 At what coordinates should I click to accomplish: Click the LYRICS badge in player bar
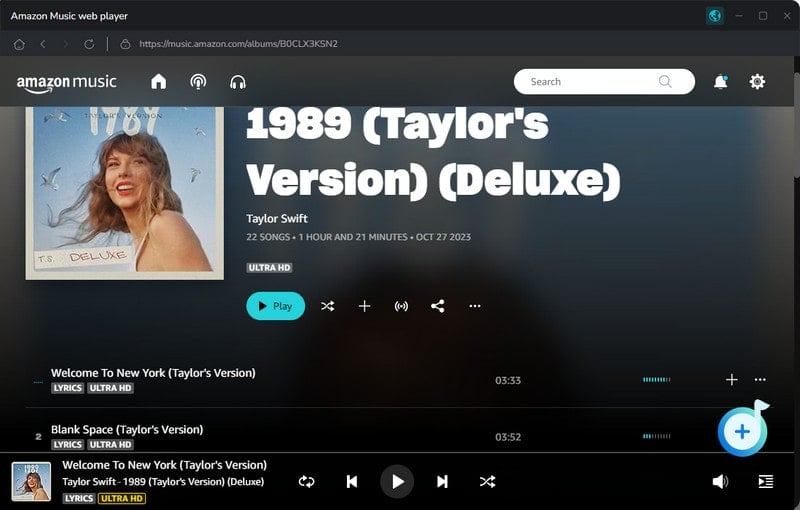point(79,498)
